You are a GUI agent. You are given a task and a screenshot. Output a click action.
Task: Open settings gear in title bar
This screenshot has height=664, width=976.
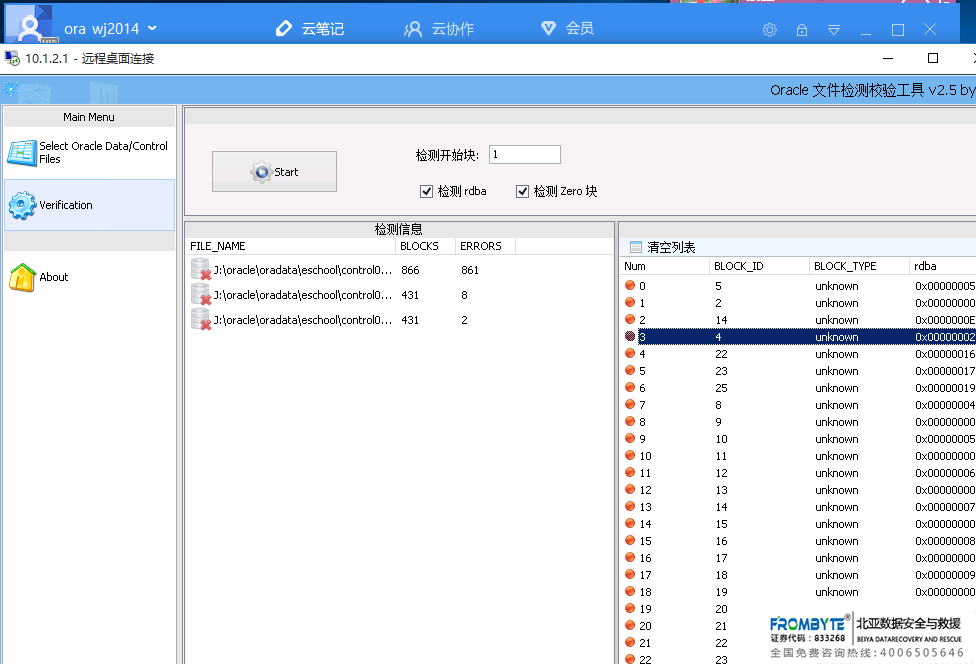pyautogui.click(x=769, y=30)
